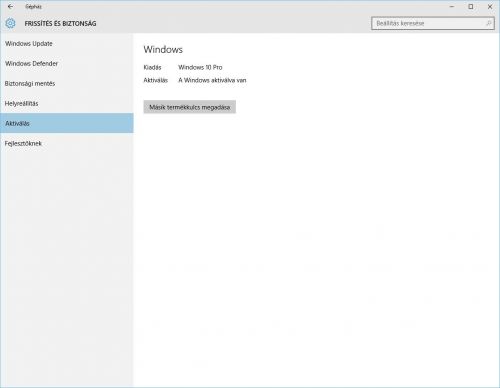
Task: Select Helyreállítás in sidebar
Action: point(67,104)
